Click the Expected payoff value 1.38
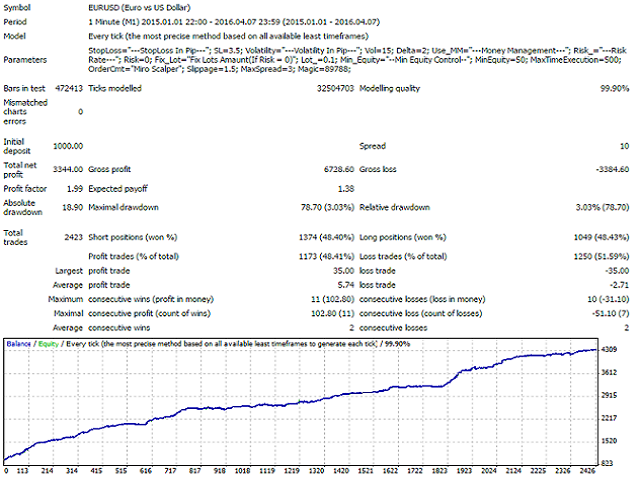This screenshot has height=480, width=640. (346, 189)
